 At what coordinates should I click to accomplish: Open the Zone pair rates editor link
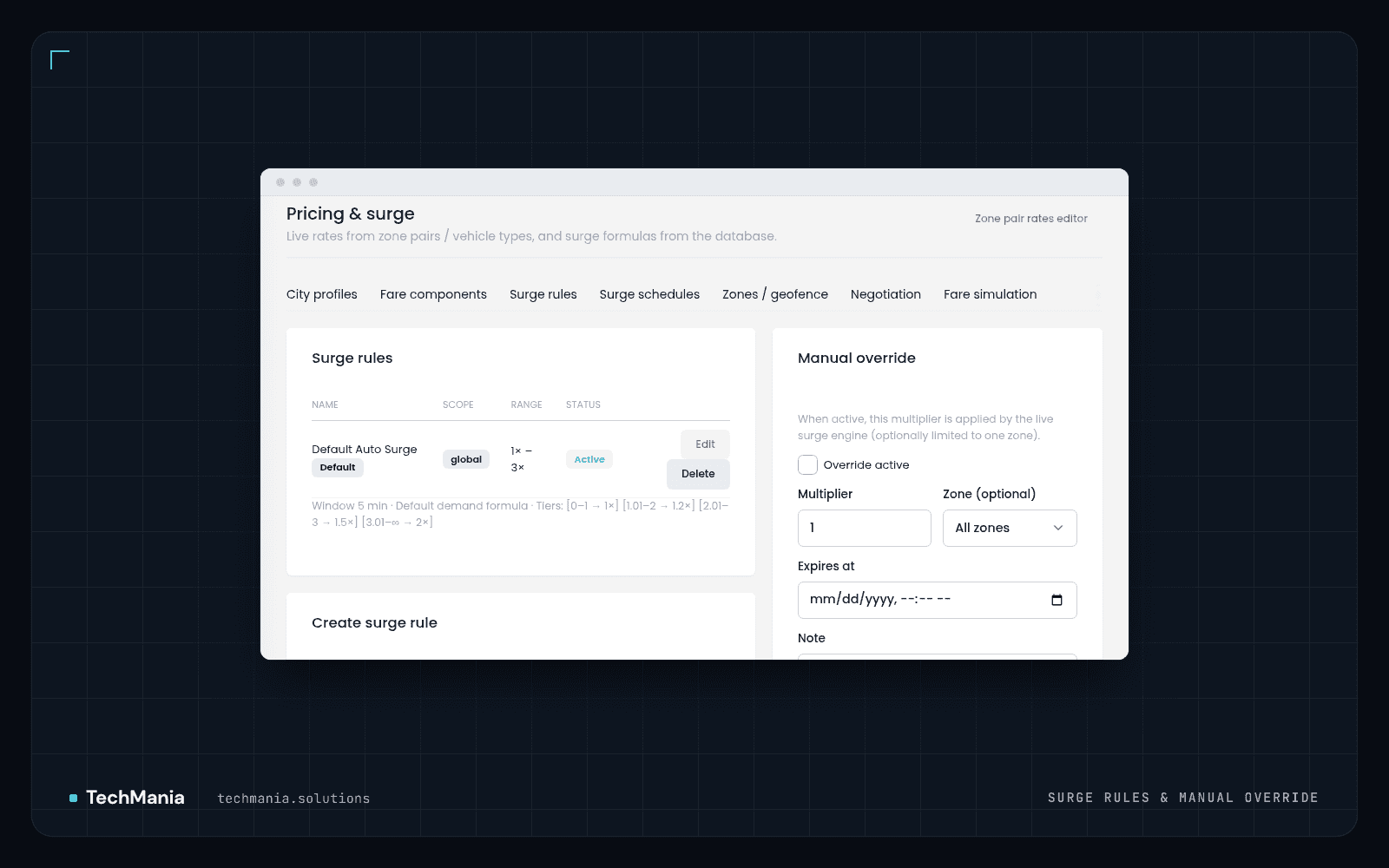tap(1031, 219)
